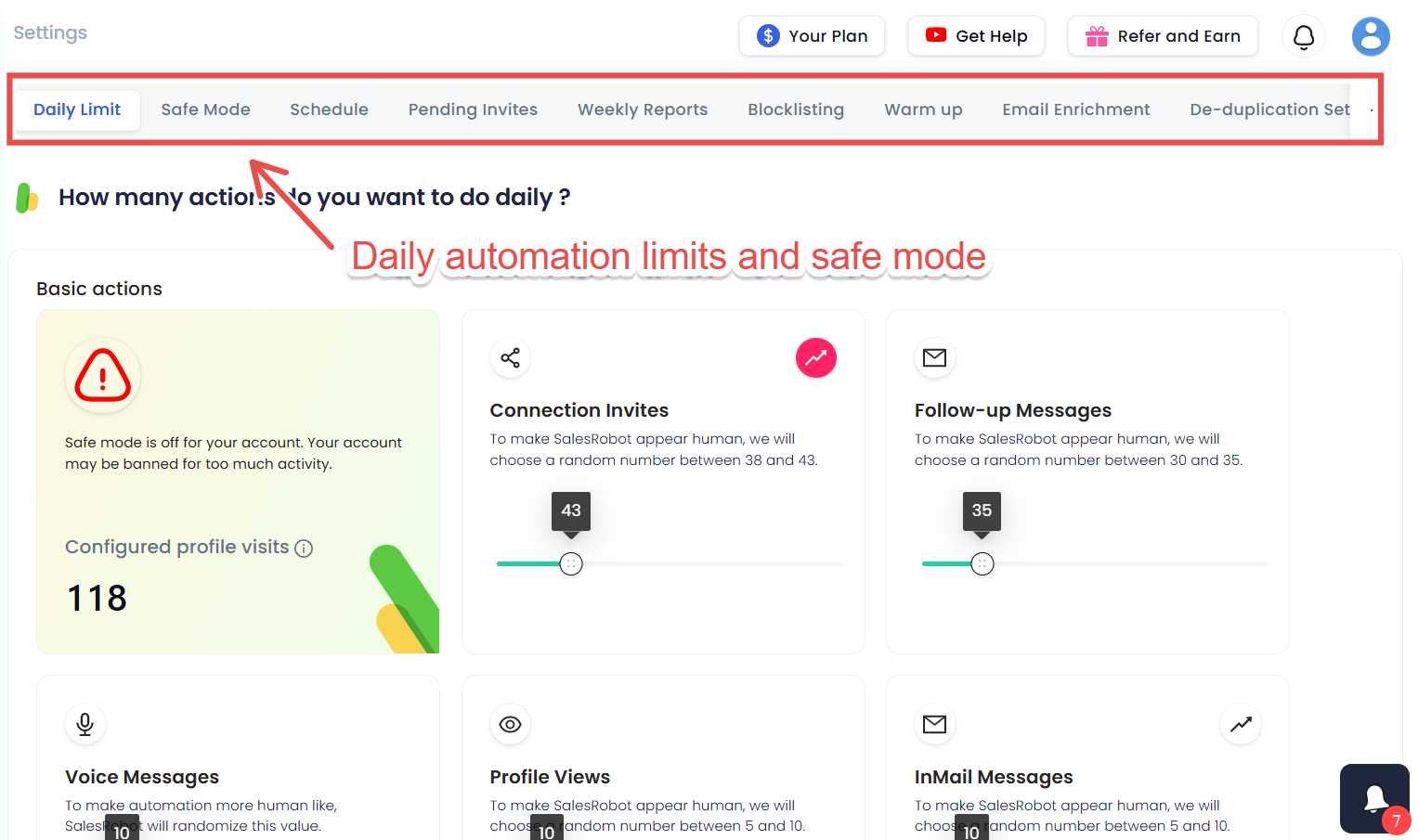Click the Profile Views eye icon
1418x840 pixels.
tap(510, 724)
